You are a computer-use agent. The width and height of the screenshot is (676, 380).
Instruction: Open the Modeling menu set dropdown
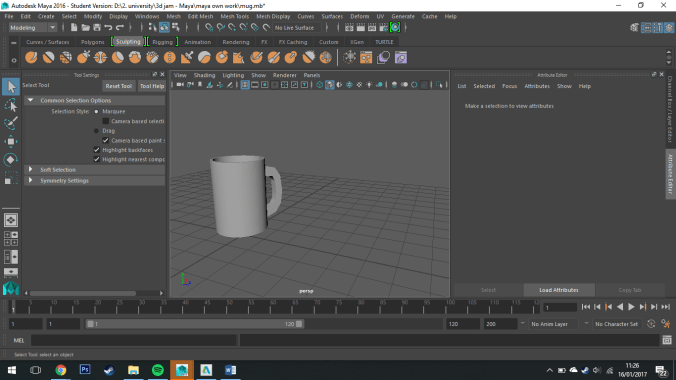pyautogui.click(x=33, y=28)
